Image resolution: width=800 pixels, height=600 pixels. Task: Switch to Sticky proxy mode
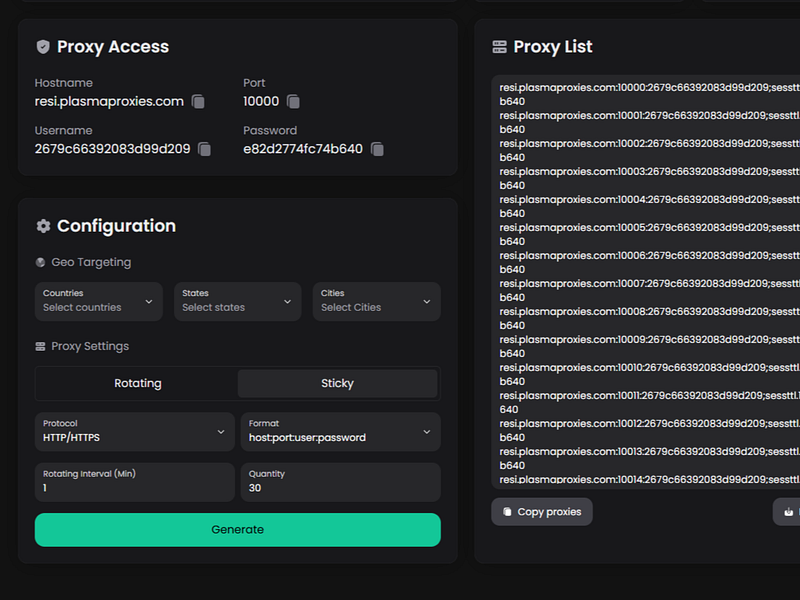coord(337,383)
